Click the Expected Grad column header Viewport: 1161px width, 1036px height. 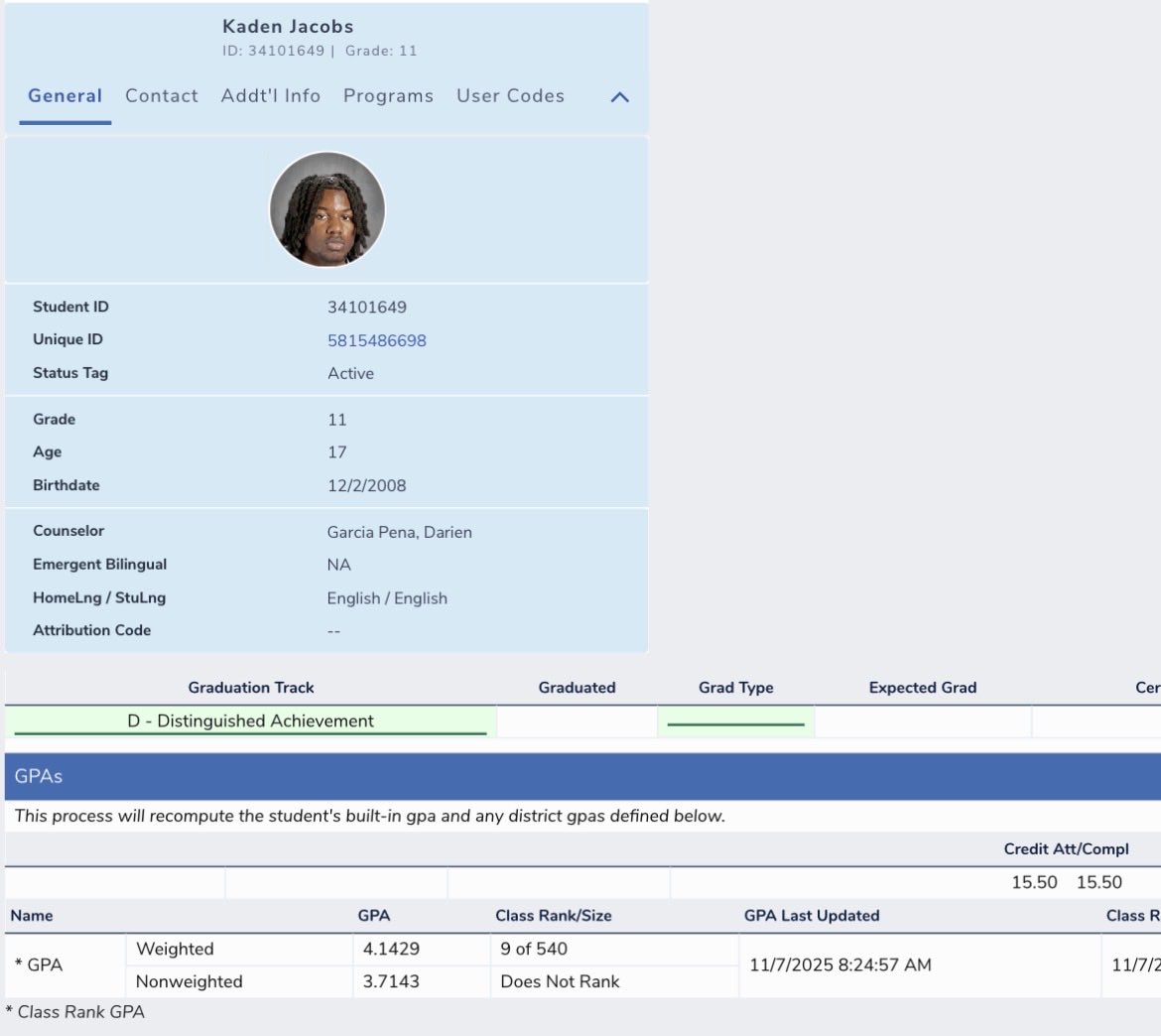[923, 688]
